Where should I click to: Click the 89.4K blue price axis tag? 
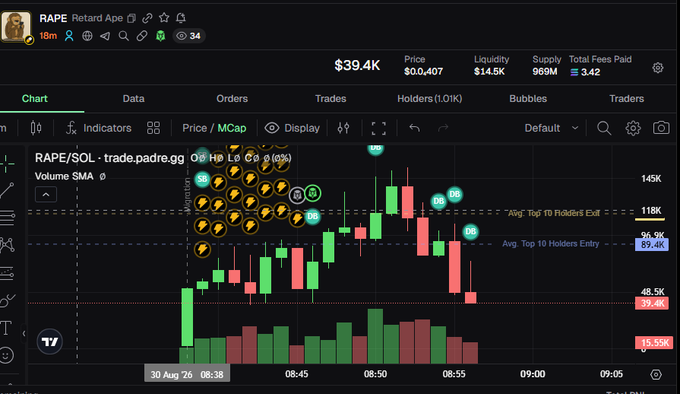pyautogui.click(x=652, y=245)
